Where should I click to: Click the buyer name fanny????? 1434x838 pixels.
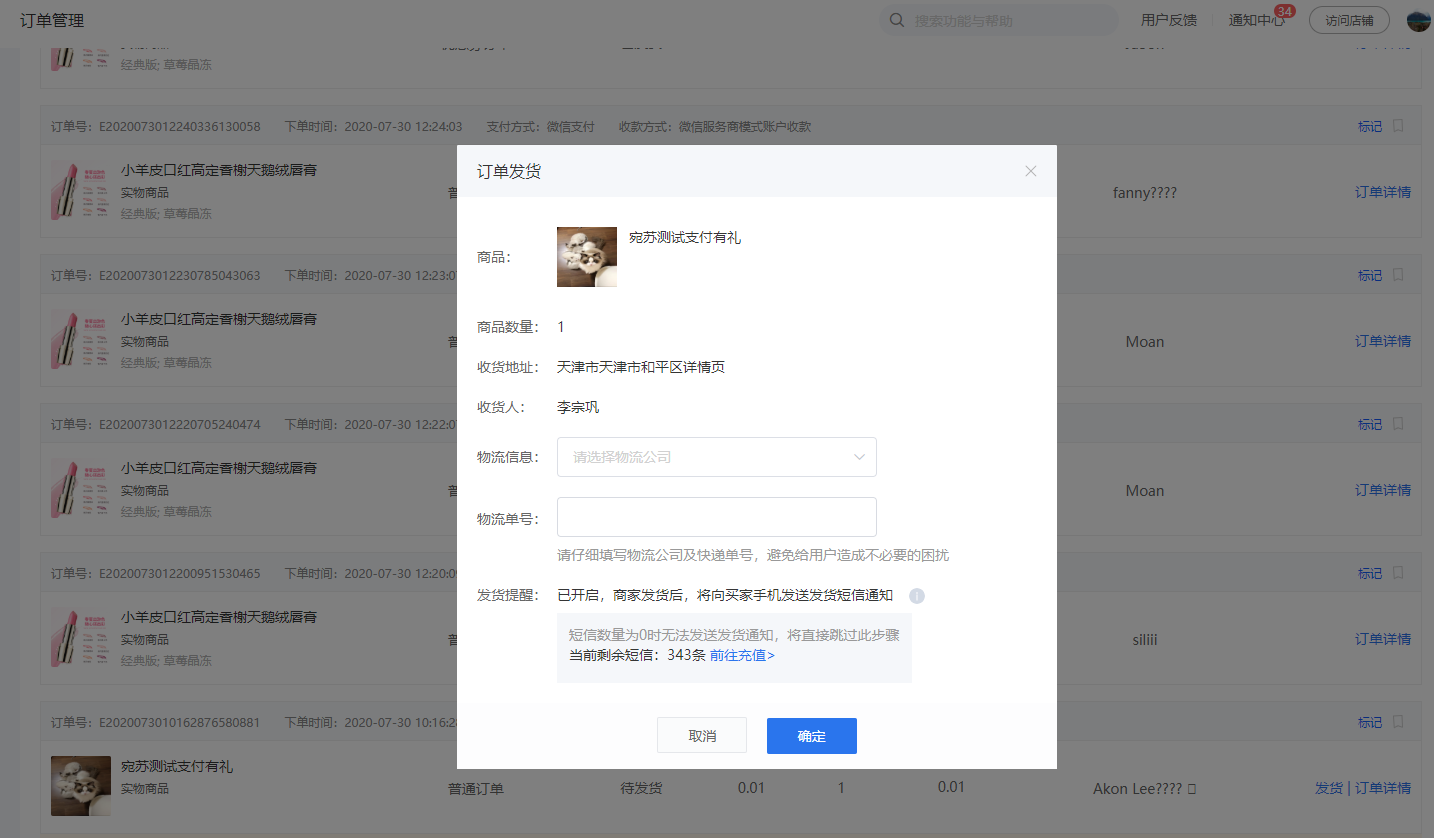click(x=1144, y=192)
